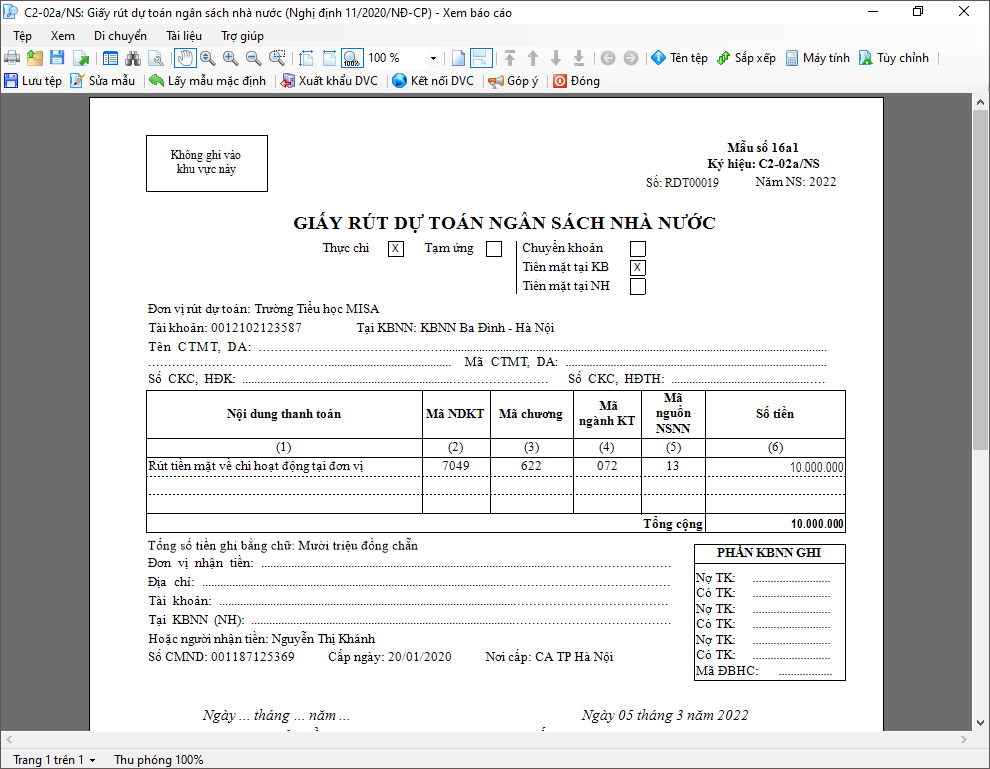Screen dimensions: 990x769
Task: Select the Hand pan tool
Action: tap(186, 58)
